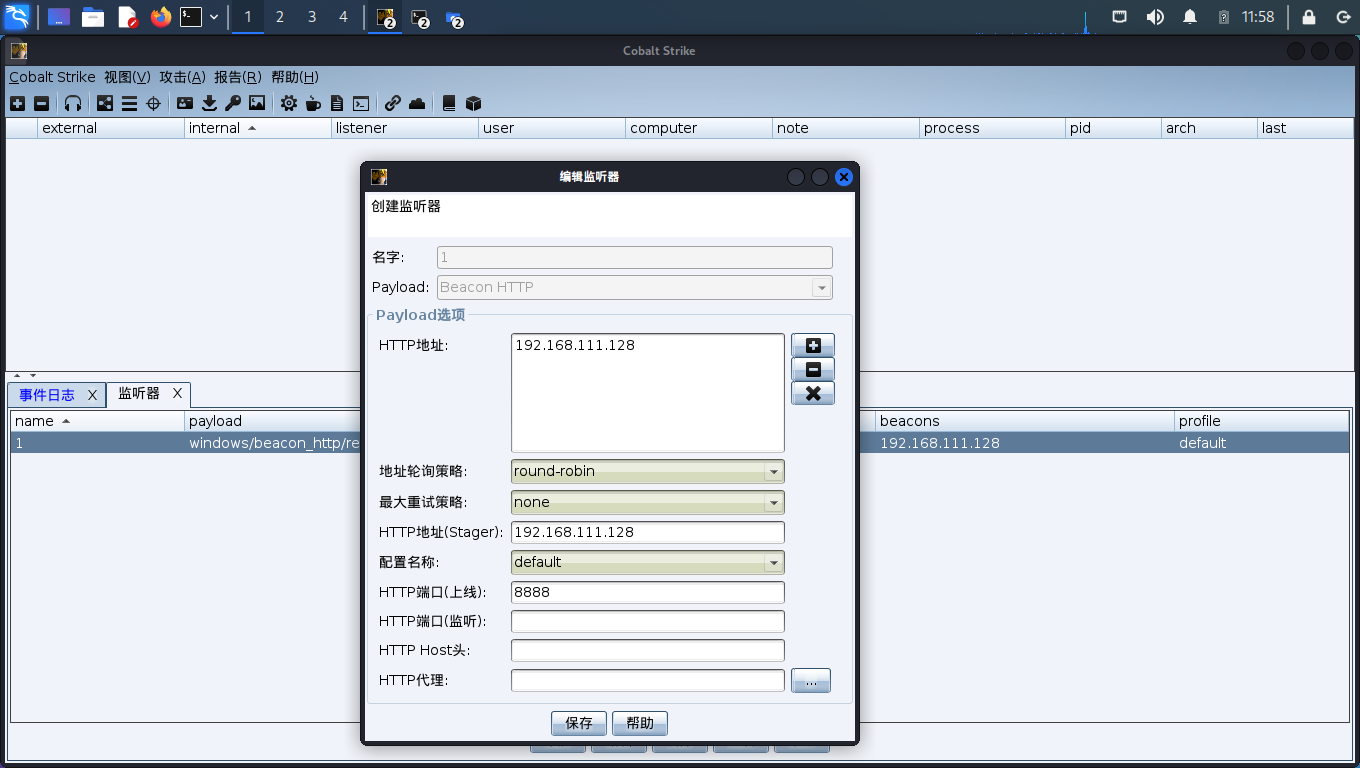Launch Firefox from the panel
Viewport: 1360px width, 768px height.
pos(161,17)
